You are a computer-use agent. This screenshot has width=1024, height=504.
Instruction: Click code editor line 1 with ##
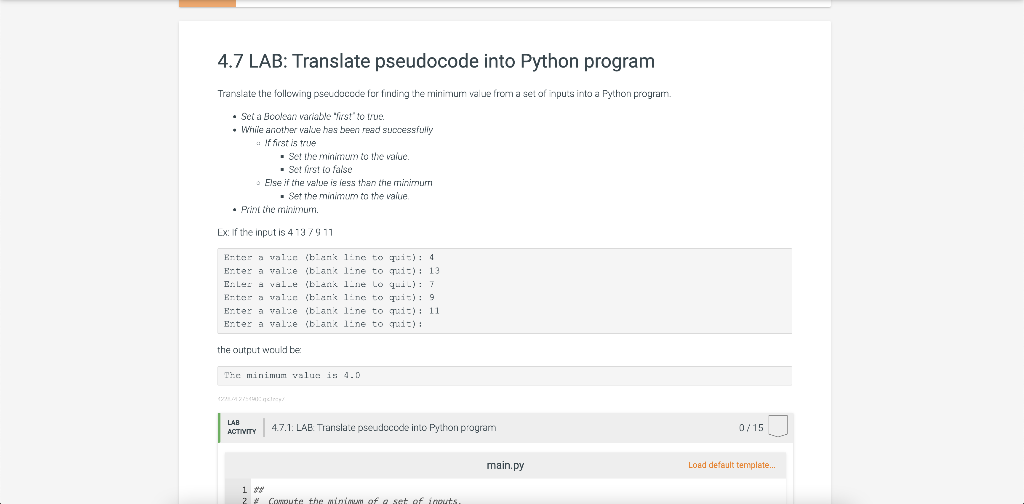click(259, 490)
